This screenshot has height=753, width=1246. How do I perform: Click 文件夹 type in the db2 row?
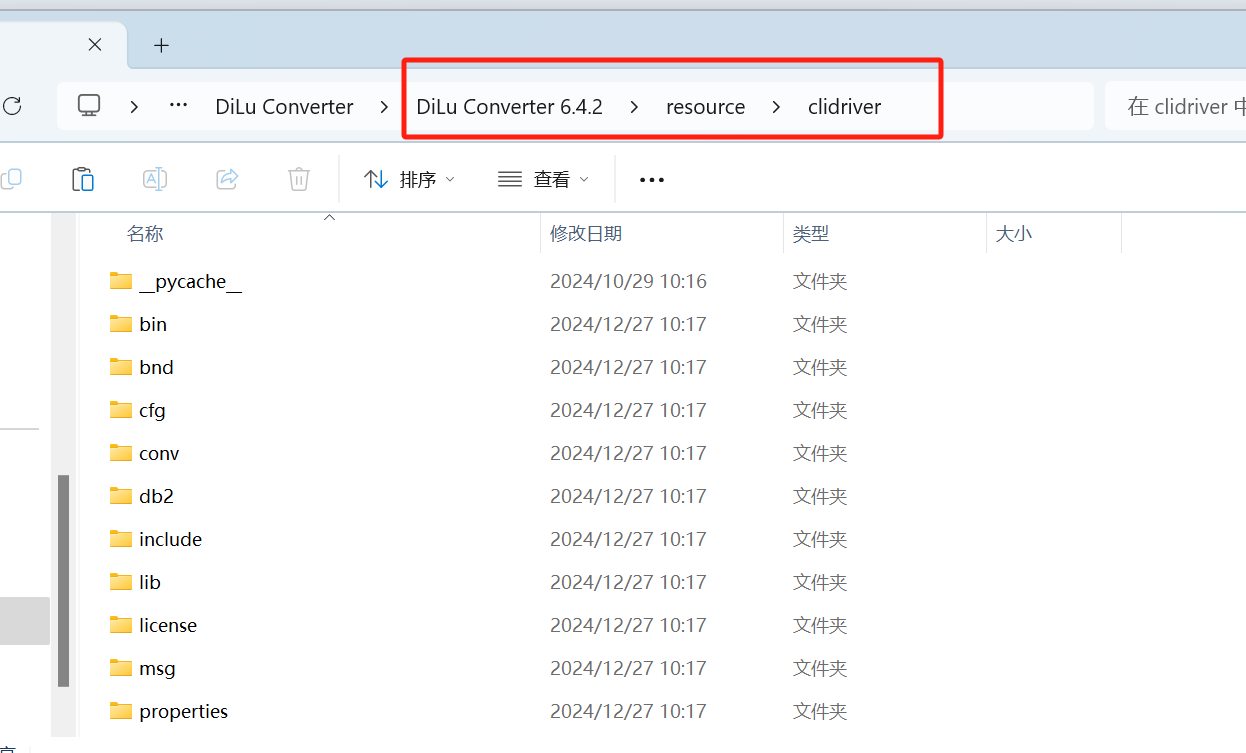pyautogui.click(x=820, y=496)
